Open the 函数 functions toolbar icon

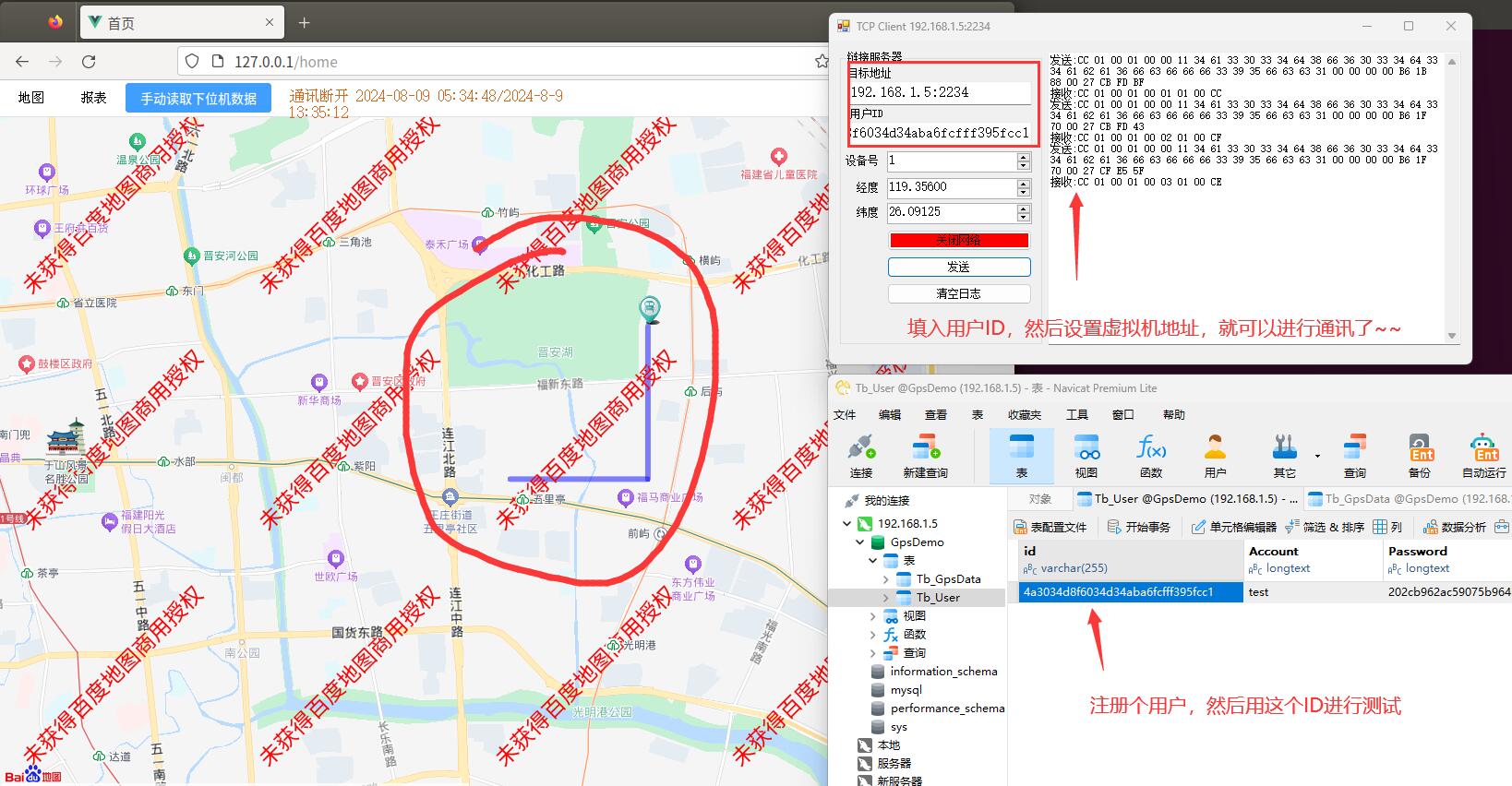coord(1150,457)
